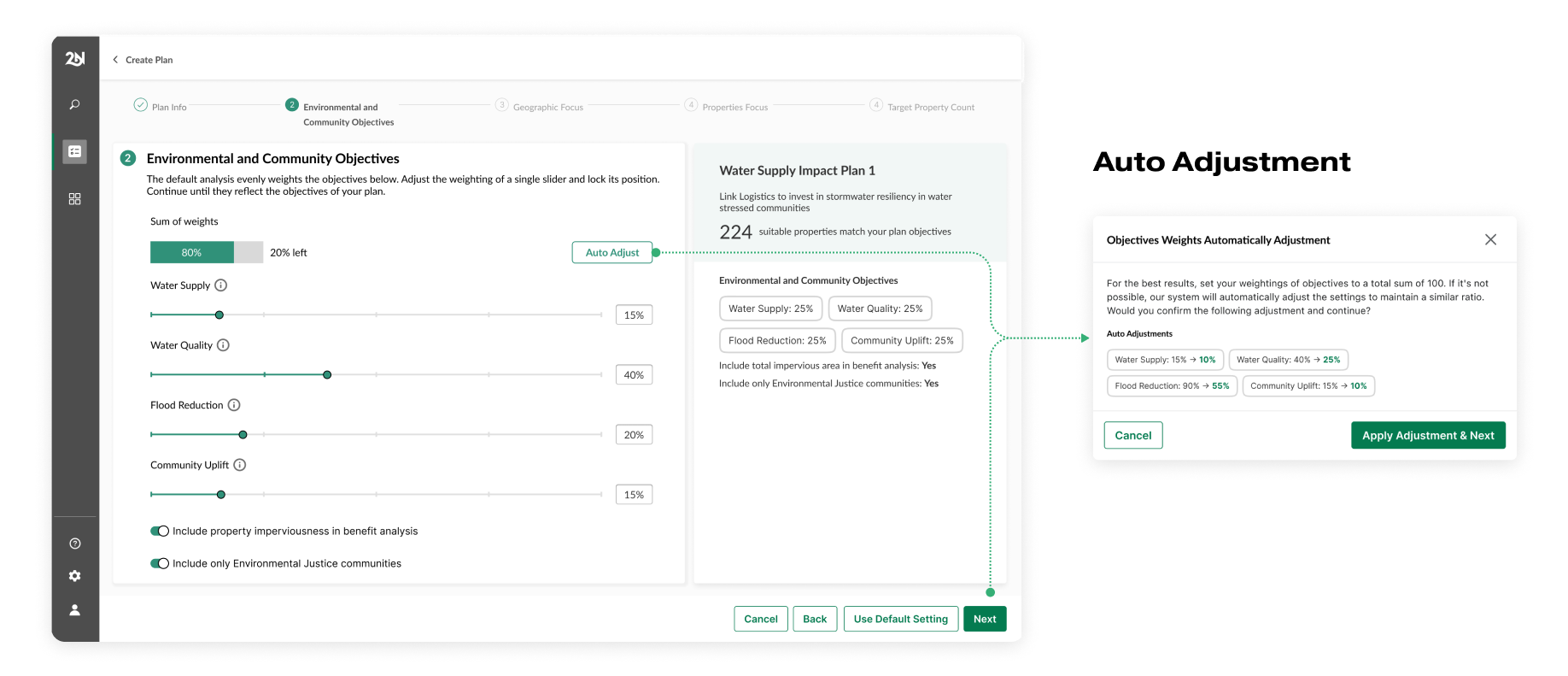The height and width of the screenshot is (676, 1568).
Task: Click the search icon in the sidebar
Action: click(75, 104)
